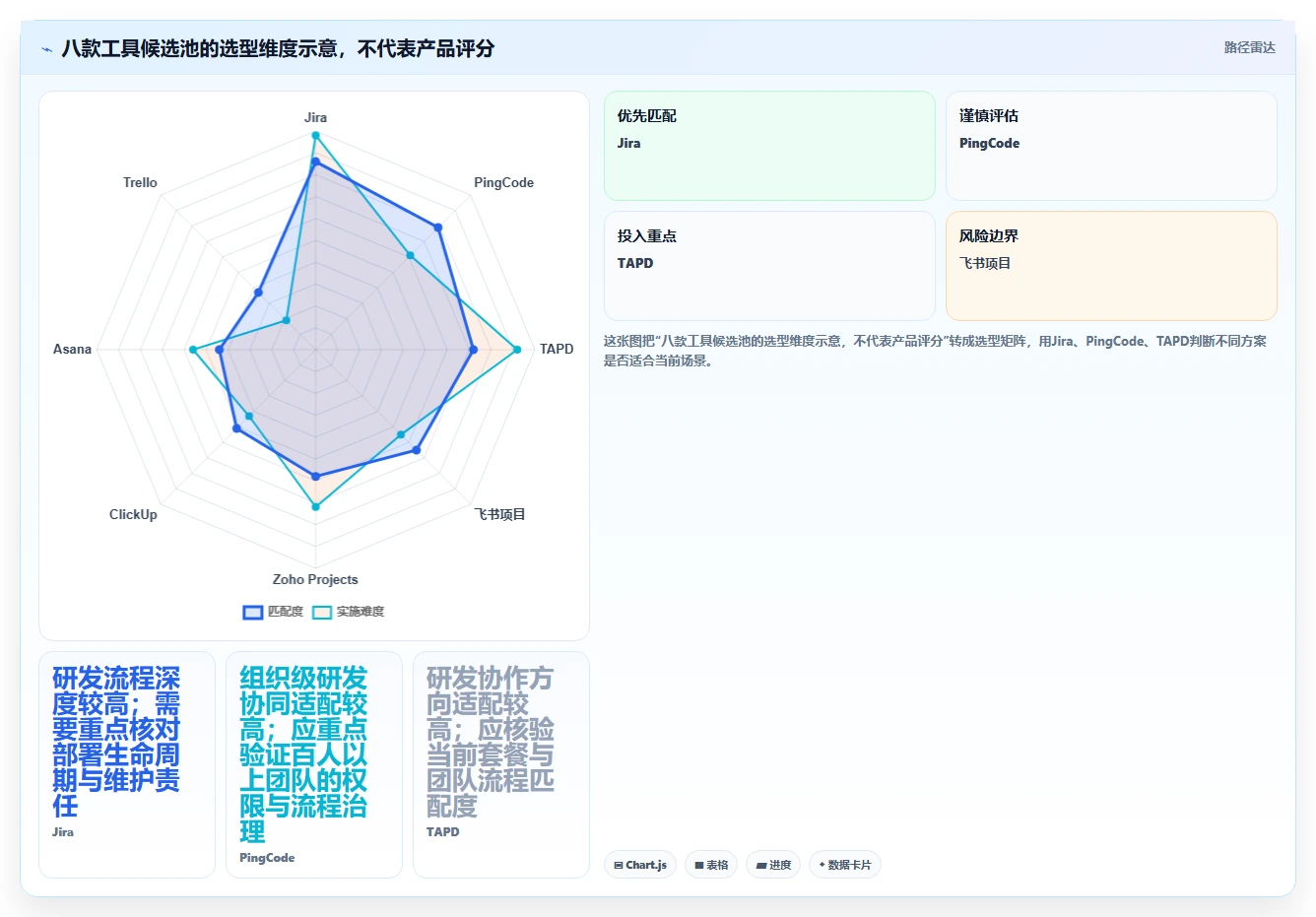Click the TAPD axis label on the radar

click(557, 349)
